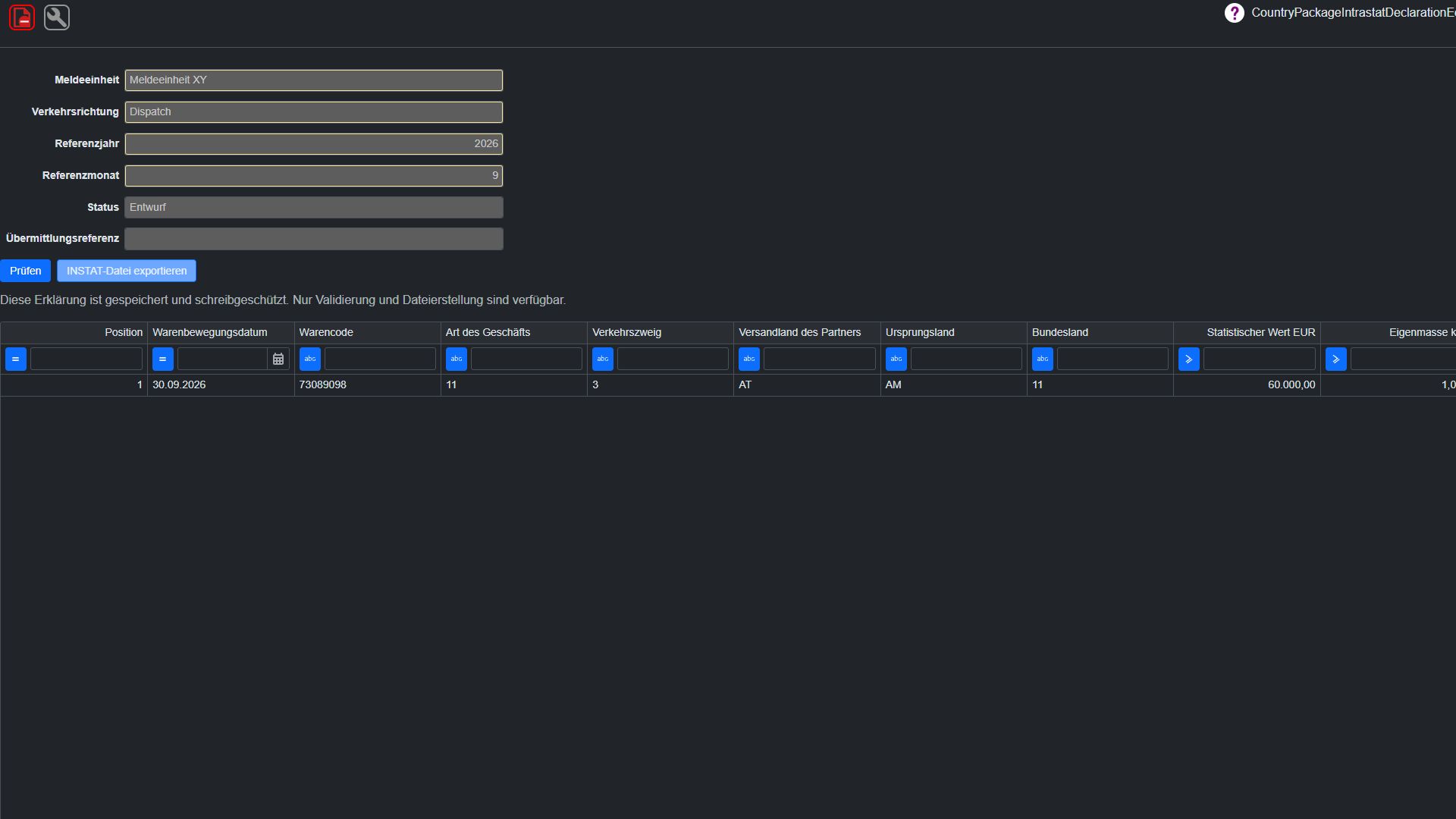Focus the Meldeeinheit field

(x=314, y=80)
